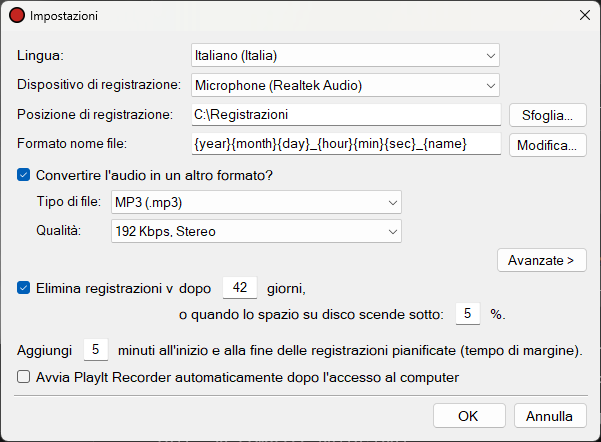Click the Dispositivo di registrazione: label
This screenshot has width=601, height=442.
99,85
